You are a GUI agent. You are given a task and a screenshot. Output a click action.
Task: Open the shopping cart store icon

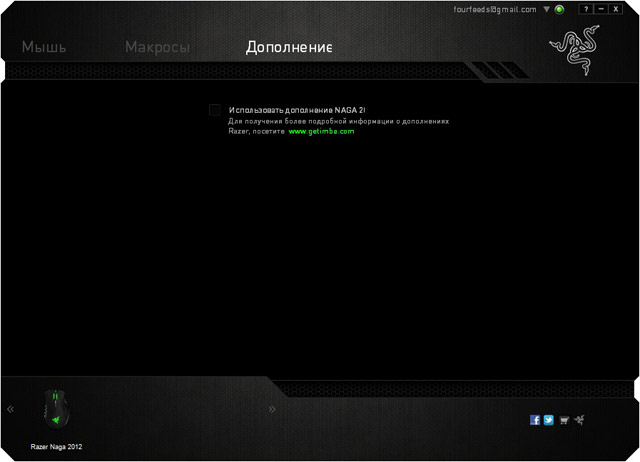[x=564, y=420]
